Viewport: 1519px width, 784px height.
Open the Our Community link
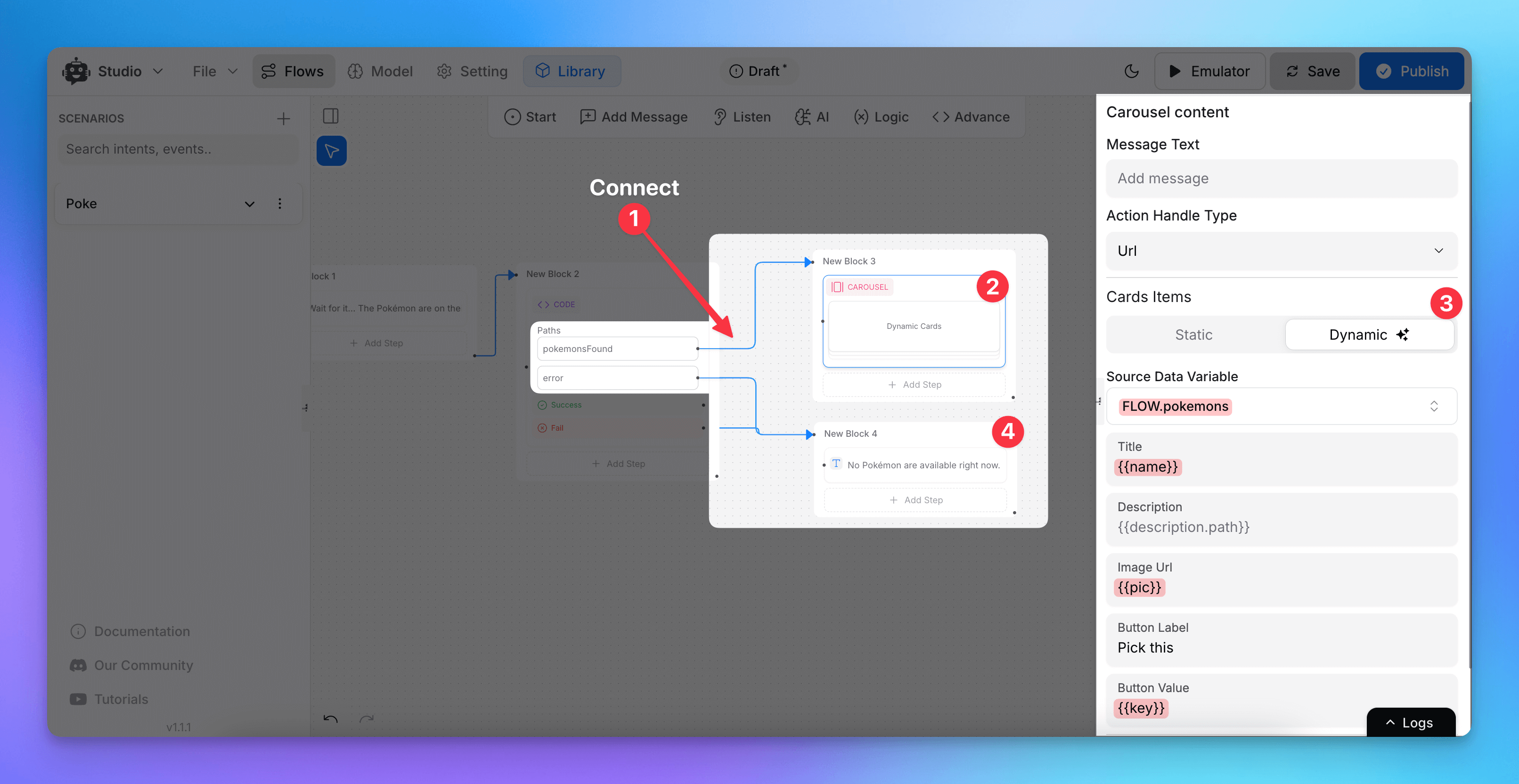tap(131, 666)
